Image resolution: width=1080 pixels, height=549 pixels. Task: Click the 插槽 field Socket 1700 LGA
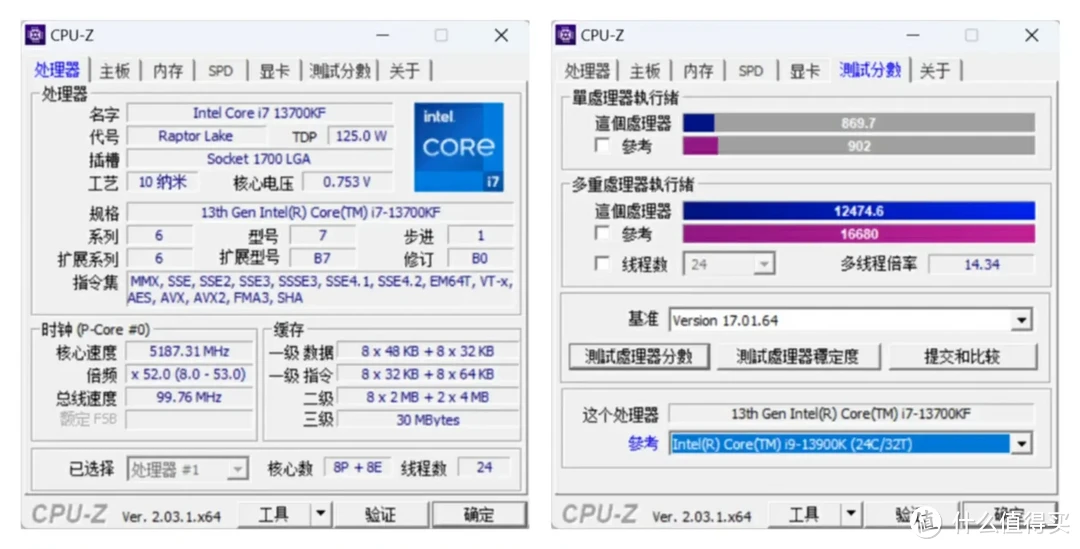260,158
